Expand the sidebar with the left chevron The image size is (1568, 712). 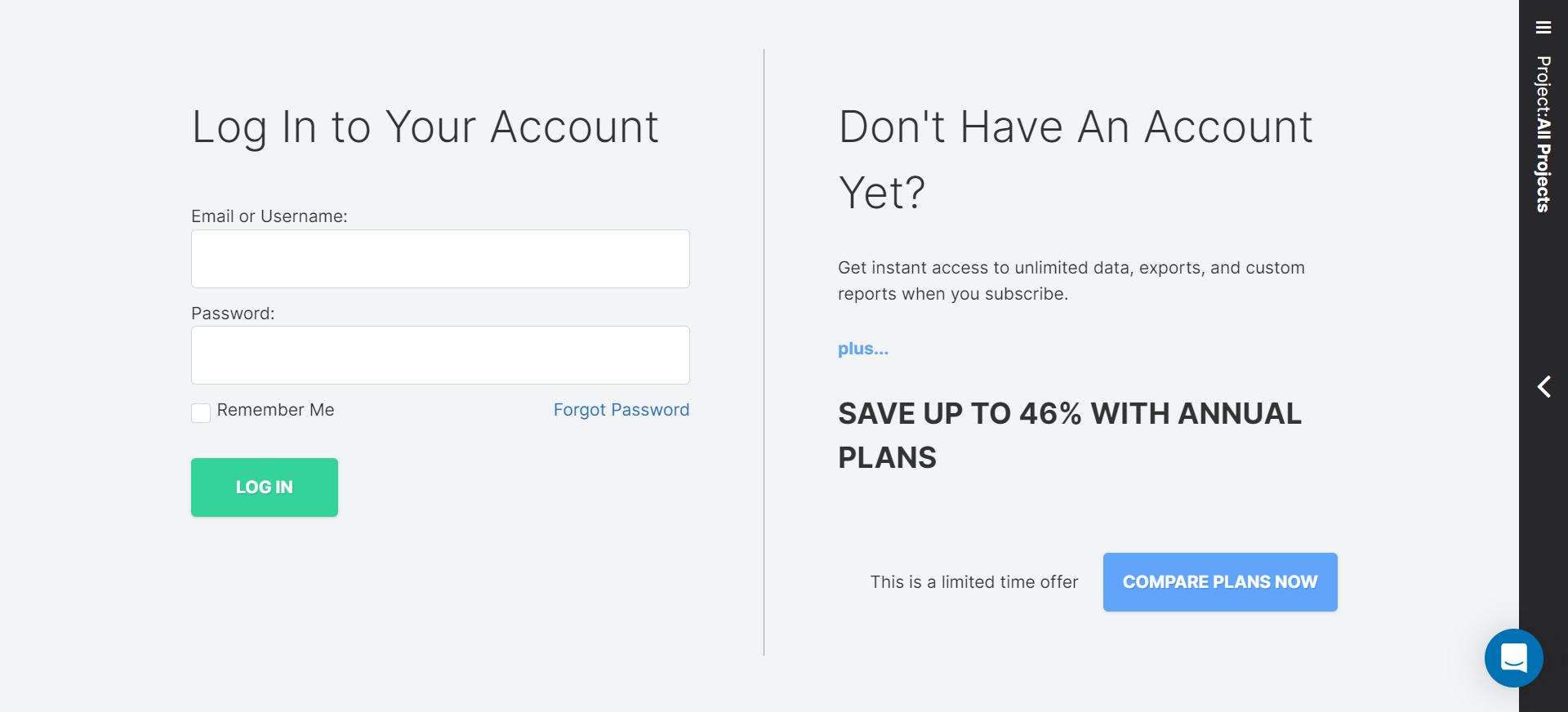(x=1543, y=386)
